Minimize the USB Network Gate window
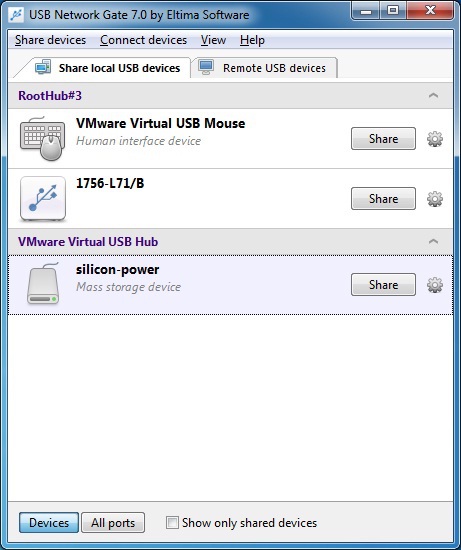 pos(366,12)
